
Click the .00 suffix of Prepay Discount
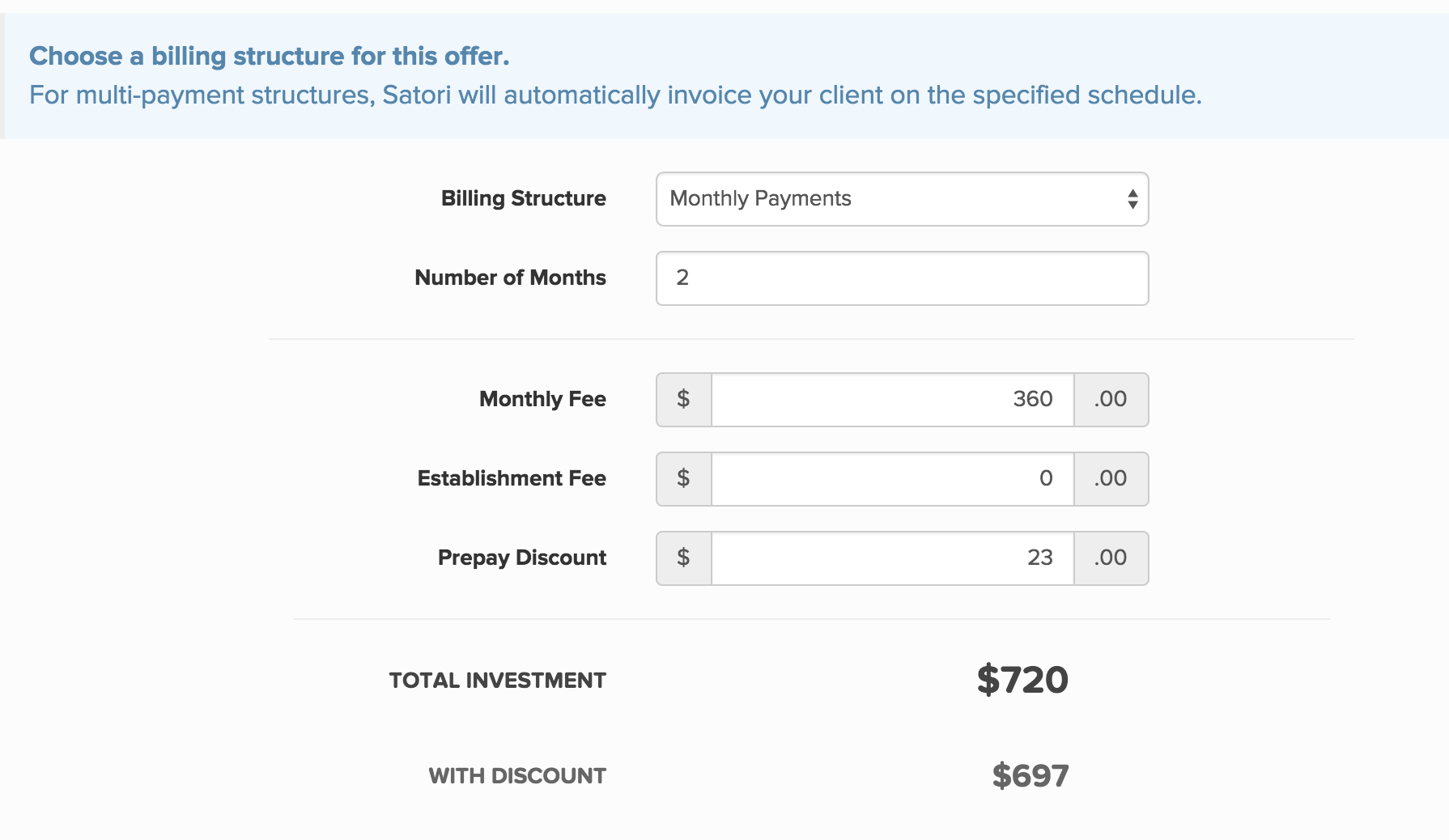1111,558
